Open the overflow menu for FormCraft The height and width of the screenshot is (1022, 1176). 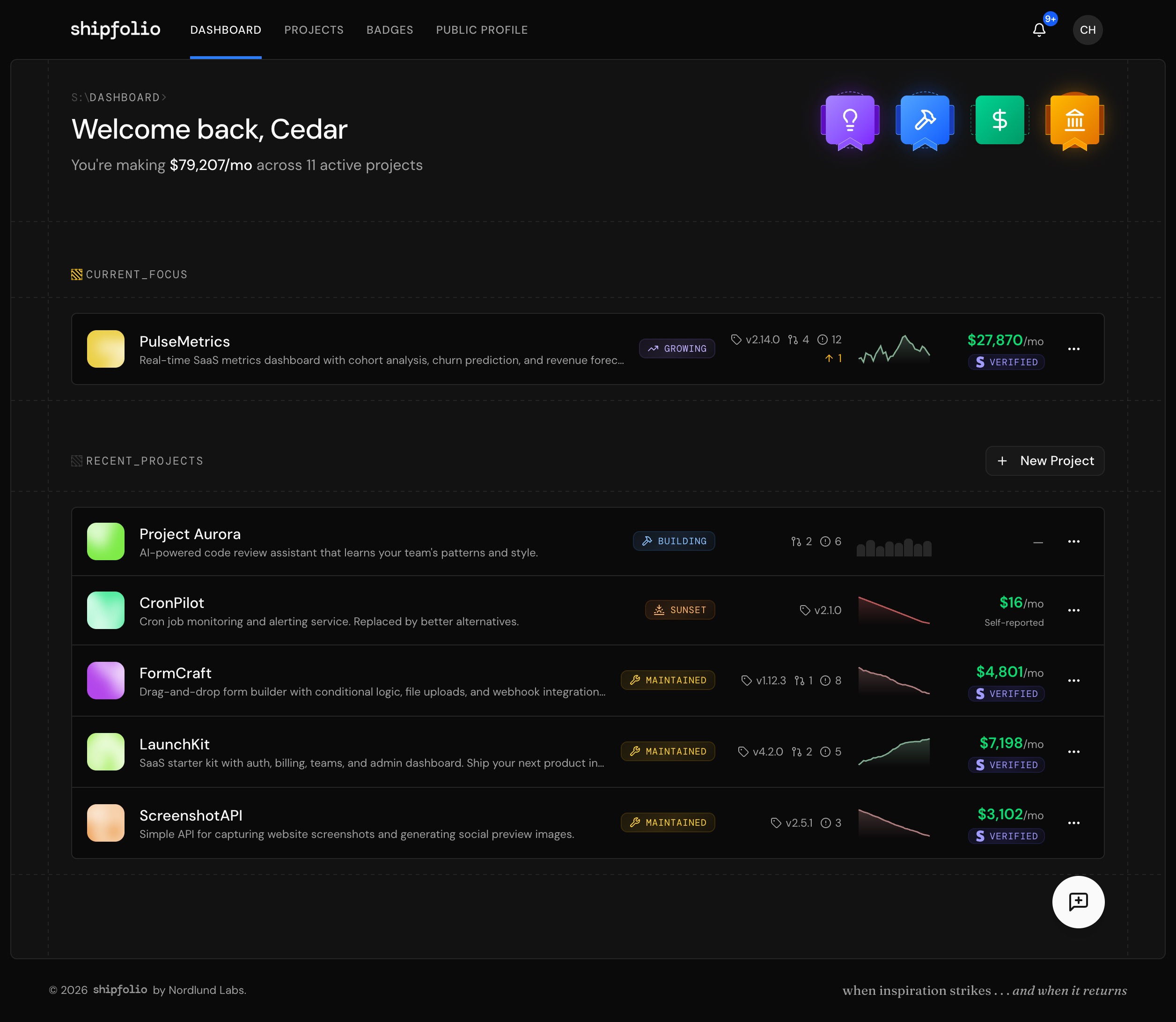[x=1074, y=681]
